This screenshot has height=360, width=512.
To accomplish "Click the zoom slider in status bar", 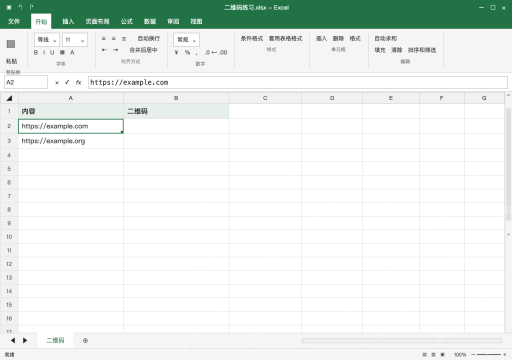I will pos(488,355).
